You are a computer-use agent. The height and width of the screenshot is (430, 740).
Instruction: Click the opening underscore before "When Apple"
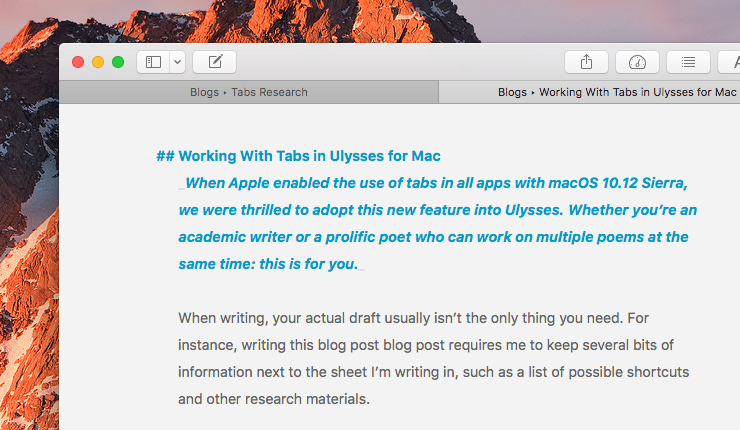point(181,185)
